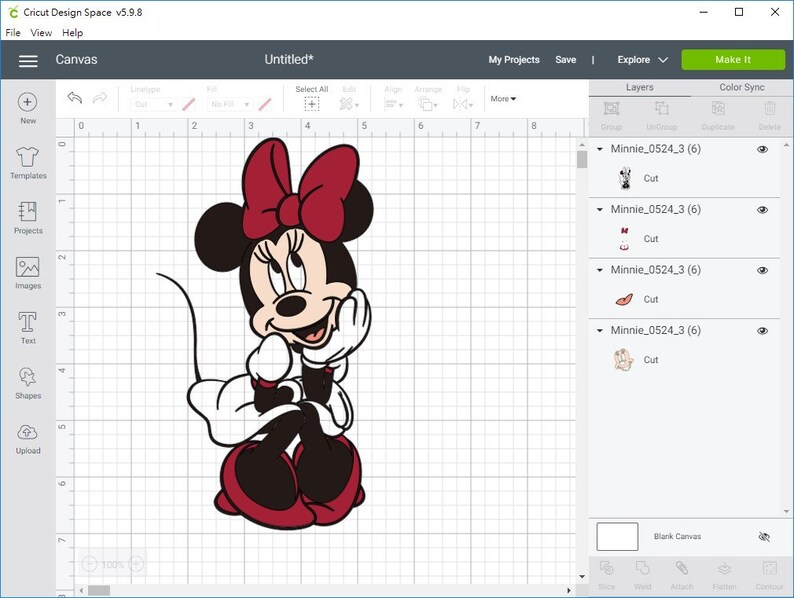The height and width of the screenshot is (598, 794).
Task: Open the hamburger main menu
Action: click(28, 61)
